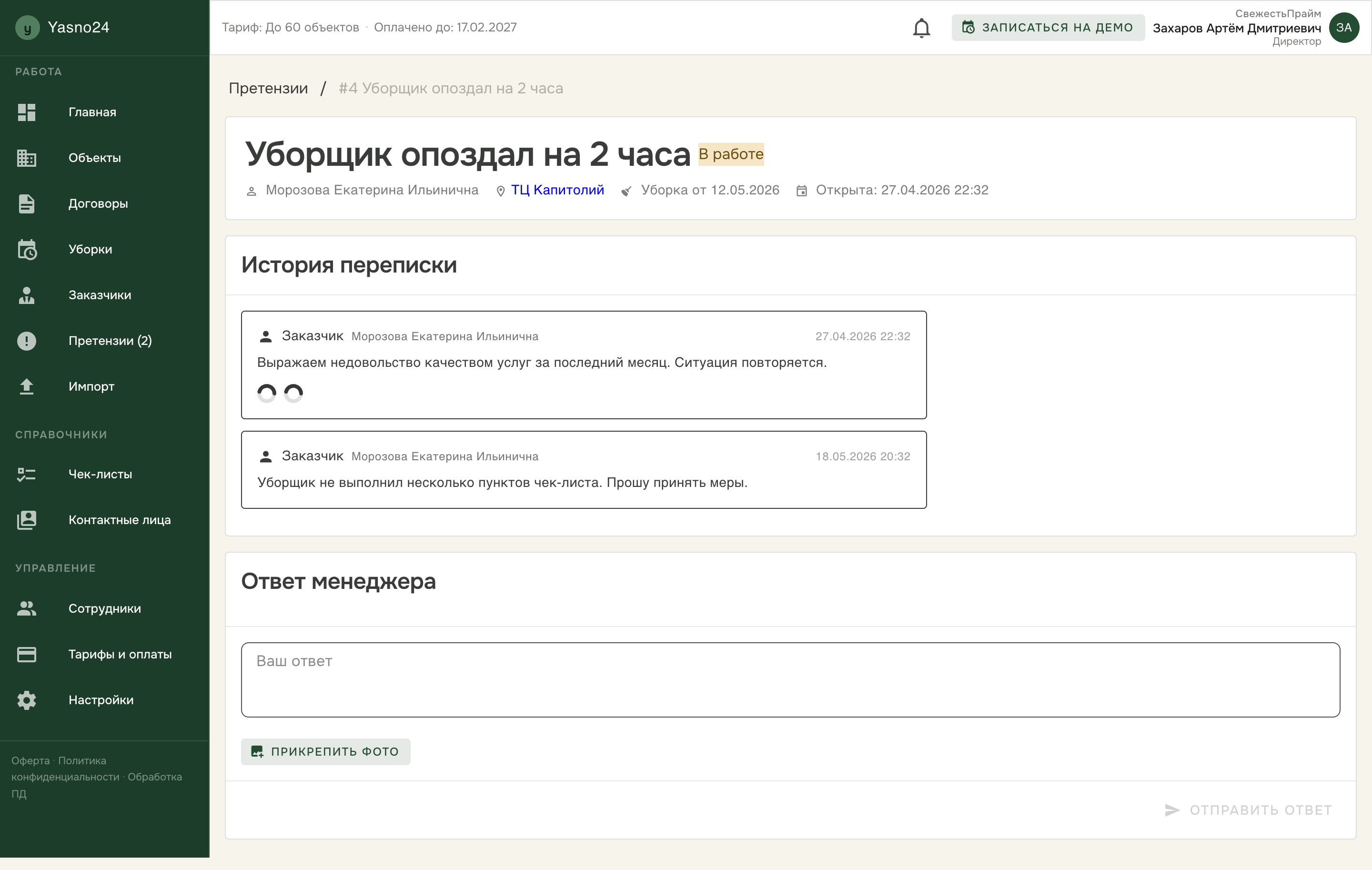Click Тариф: До 60 объектов text
Viewport: 1372px width, 870px height.
(291, 27)
